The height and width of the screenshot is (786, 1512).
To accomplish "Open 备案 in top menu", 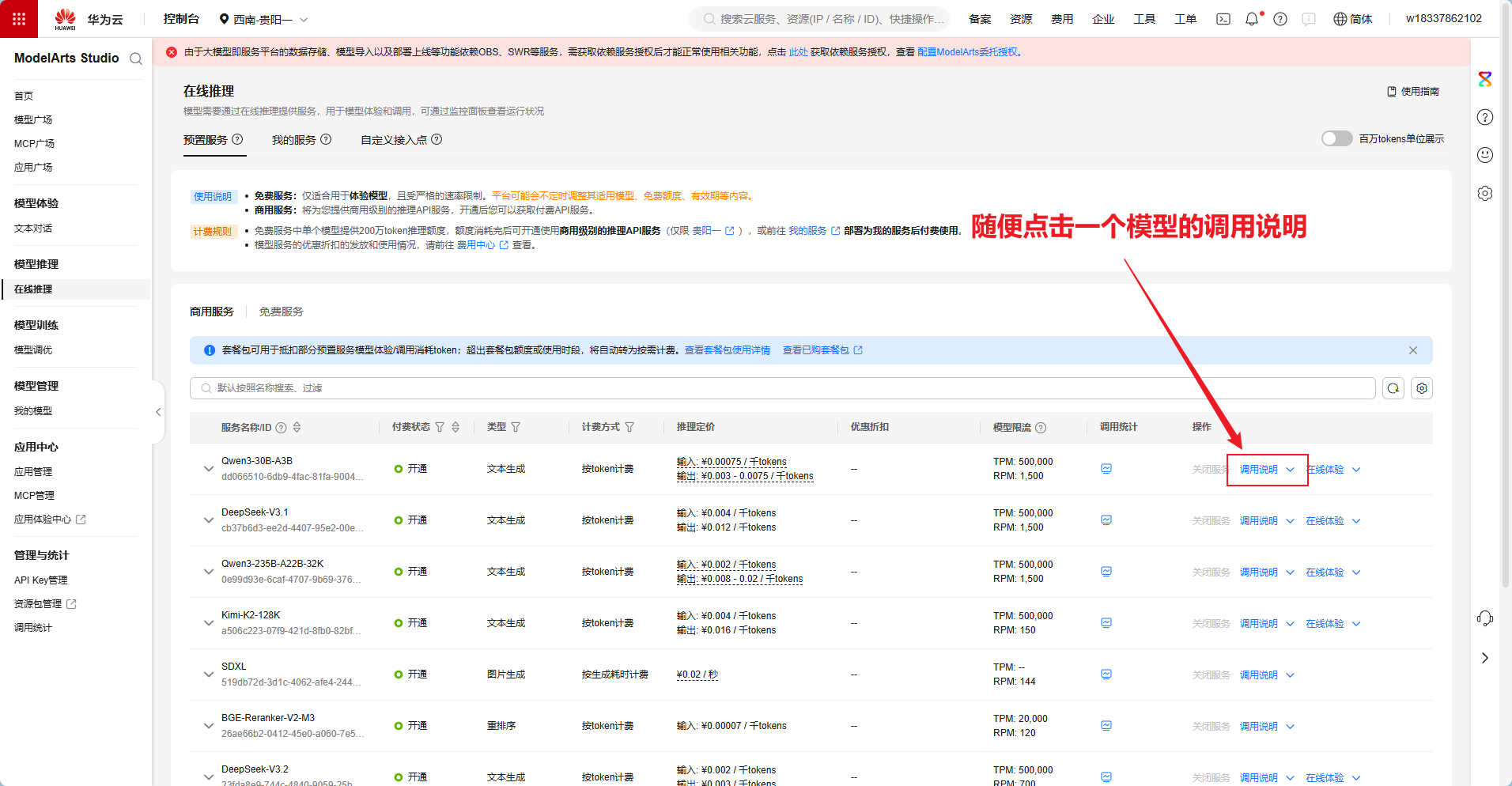I will 980,19.
